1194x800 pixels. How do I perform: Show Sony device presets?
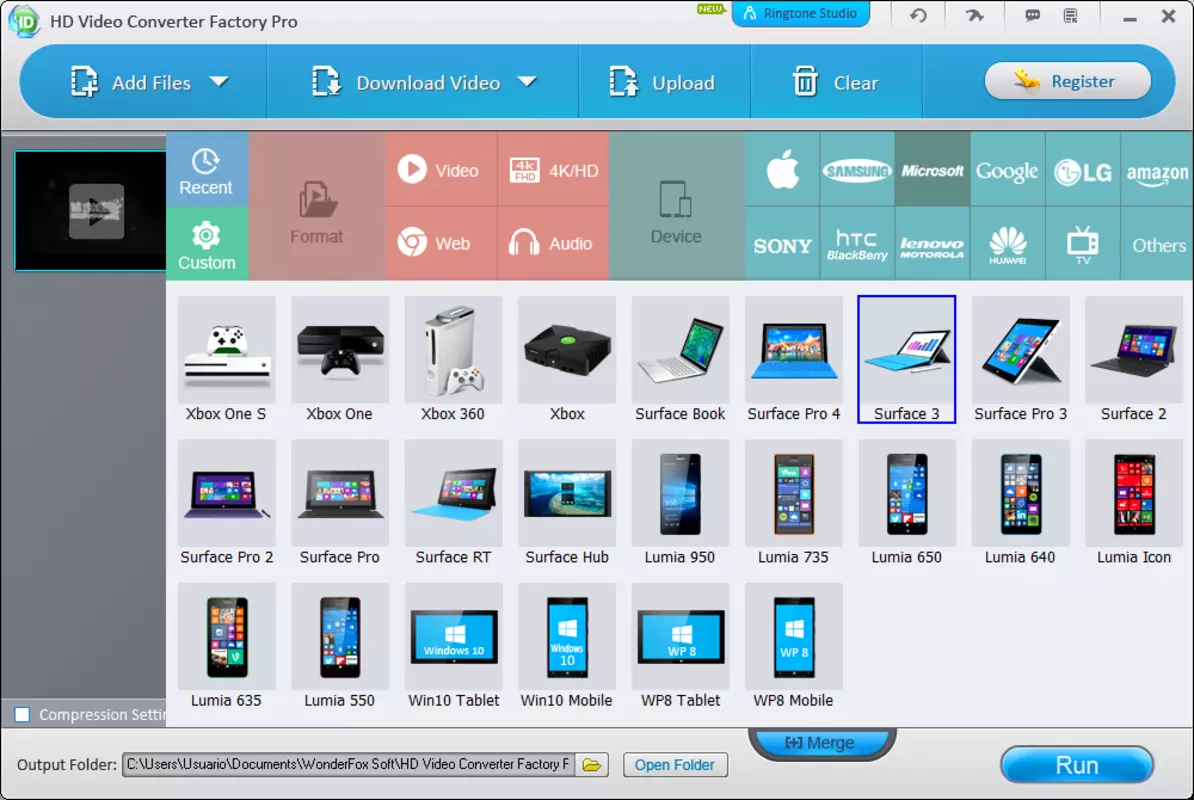782,244
